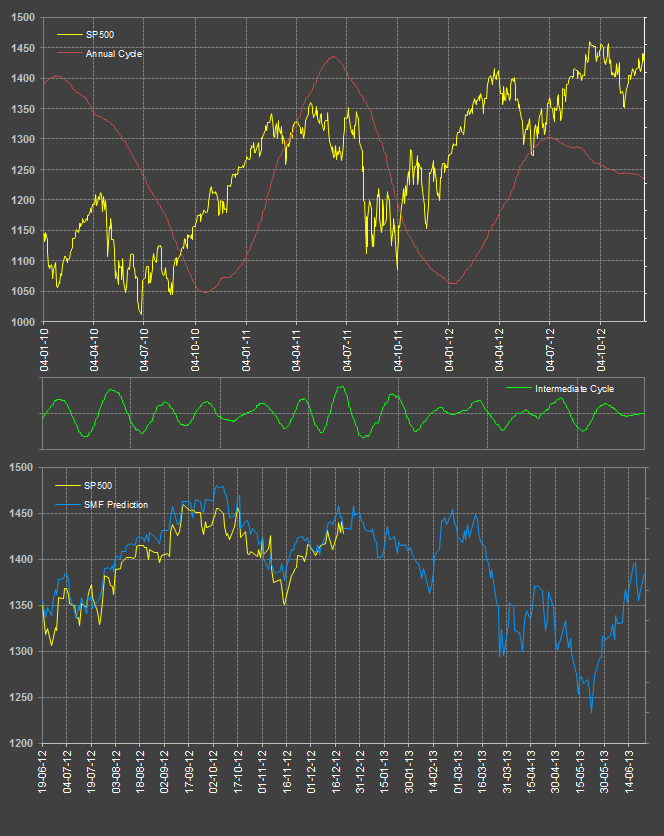Viewport: 664px width, 836px height.
Task: Click the '16-03-13' date label
Action: point(483,771)
